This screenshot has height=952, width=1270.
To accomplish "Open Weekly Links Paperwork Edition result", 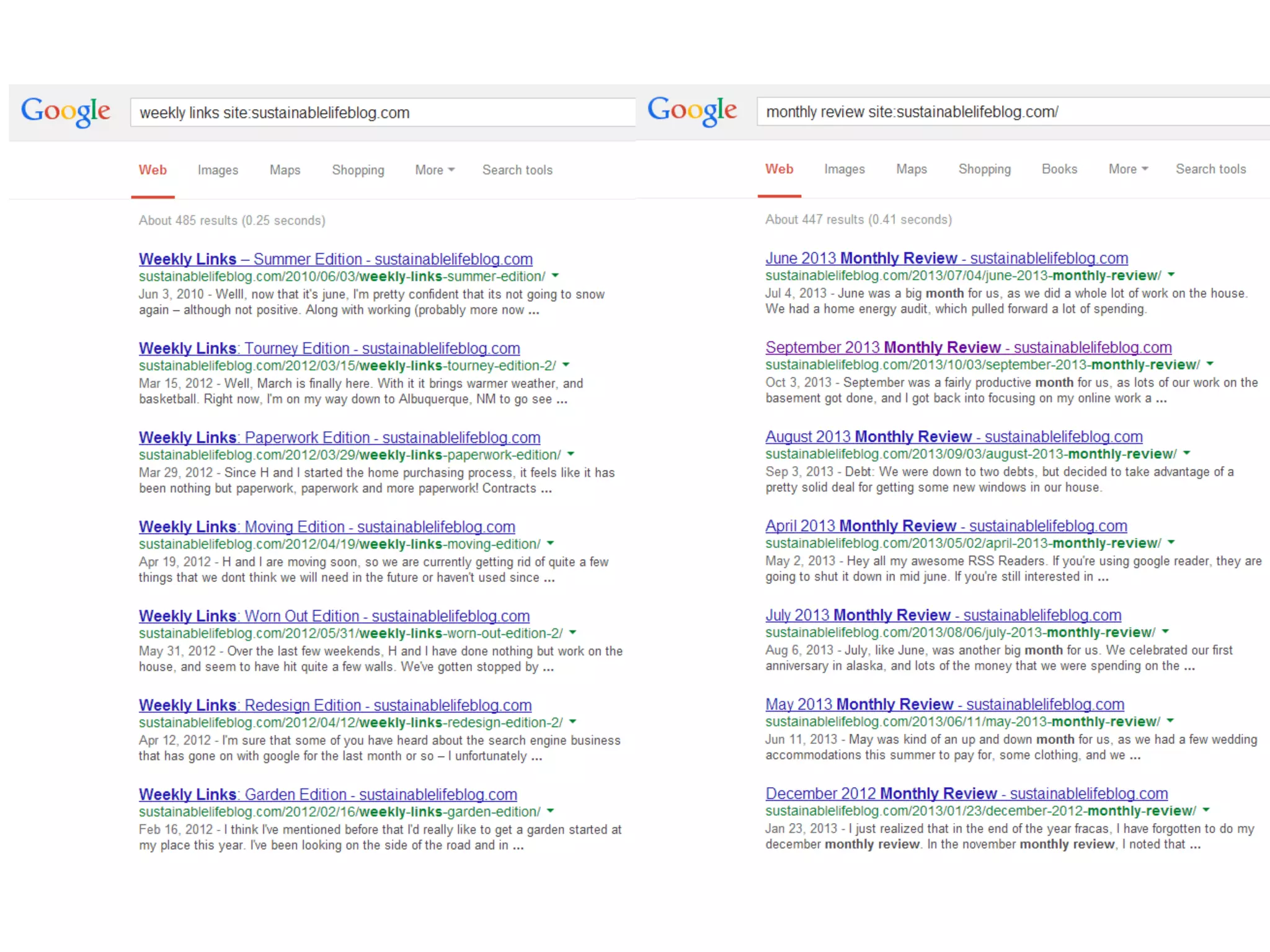I will 339,438.
